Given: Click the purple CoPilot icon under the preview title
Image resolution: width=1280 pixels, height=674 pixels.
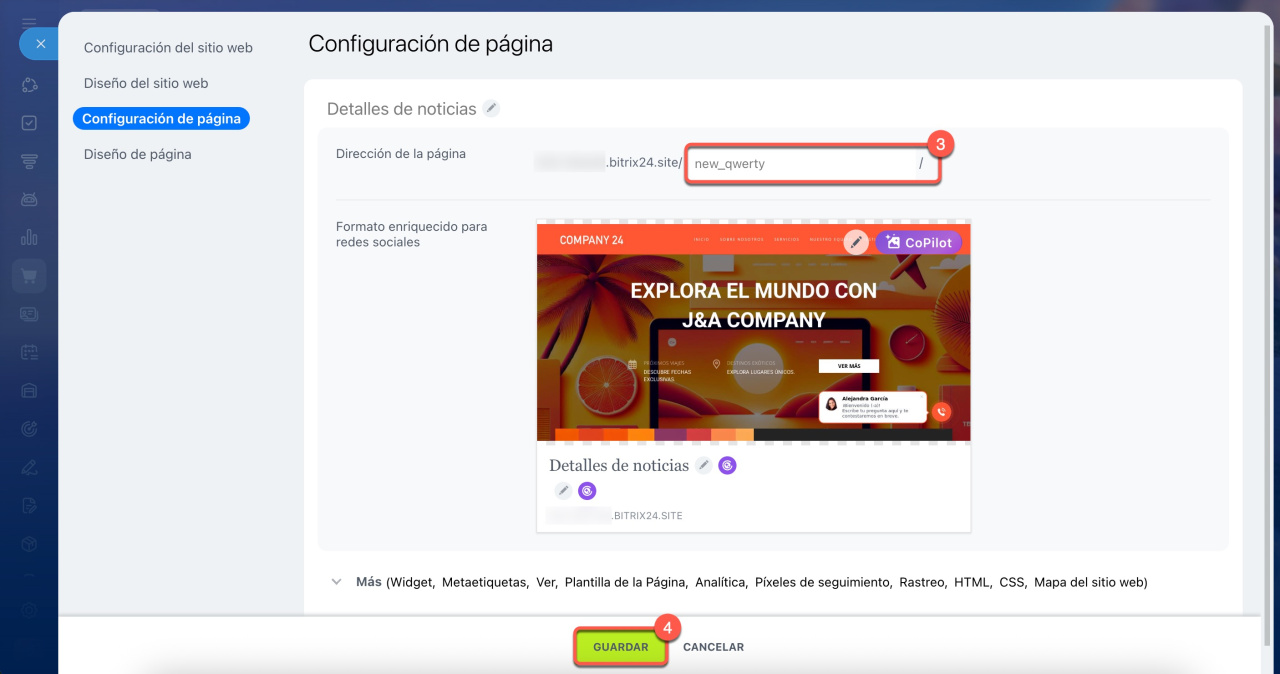Looking at the screenshot, I should [x=587, y=490].
